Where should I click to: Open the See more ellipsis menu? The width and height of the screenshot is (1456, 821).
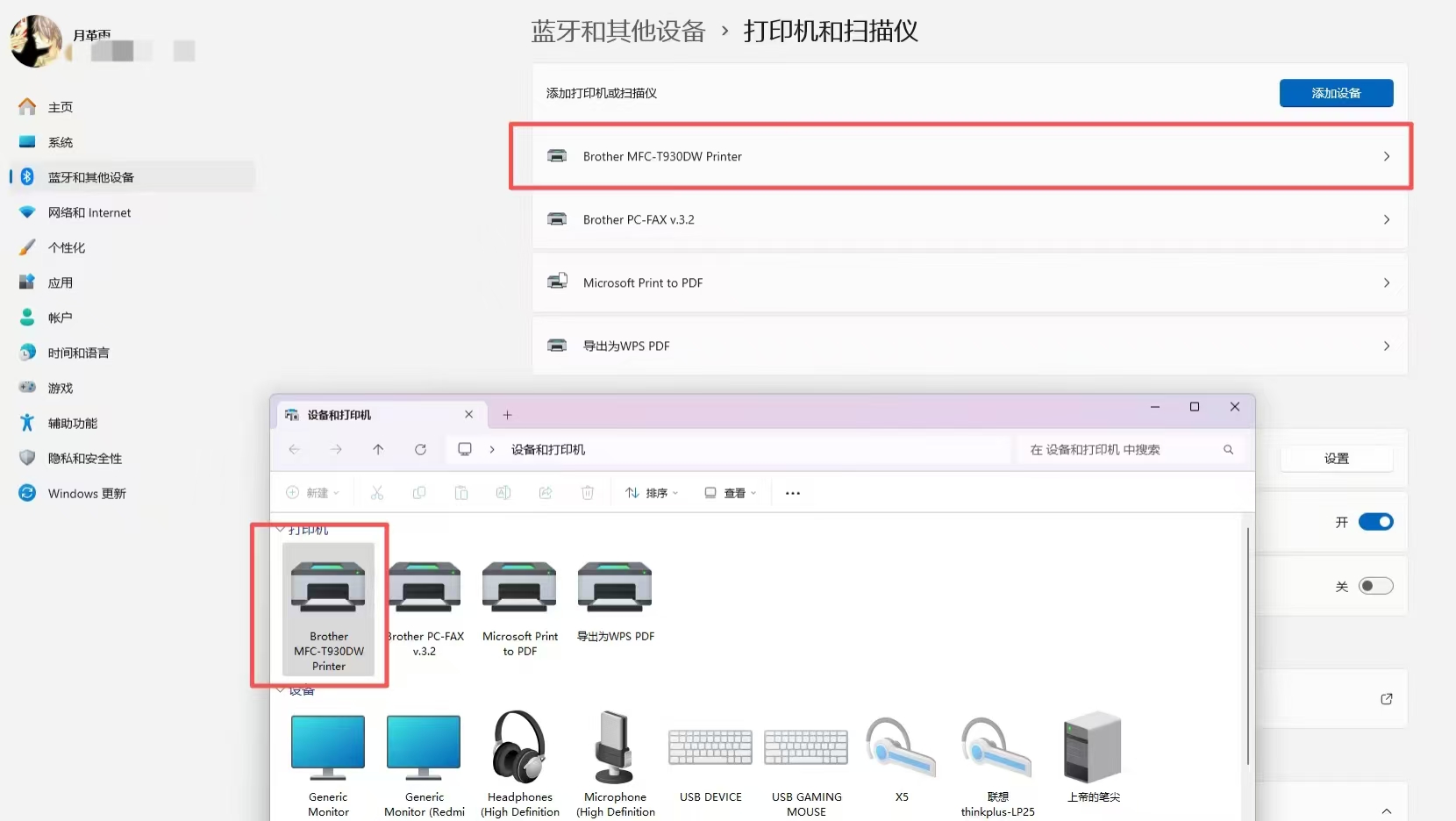pos(793,493)
